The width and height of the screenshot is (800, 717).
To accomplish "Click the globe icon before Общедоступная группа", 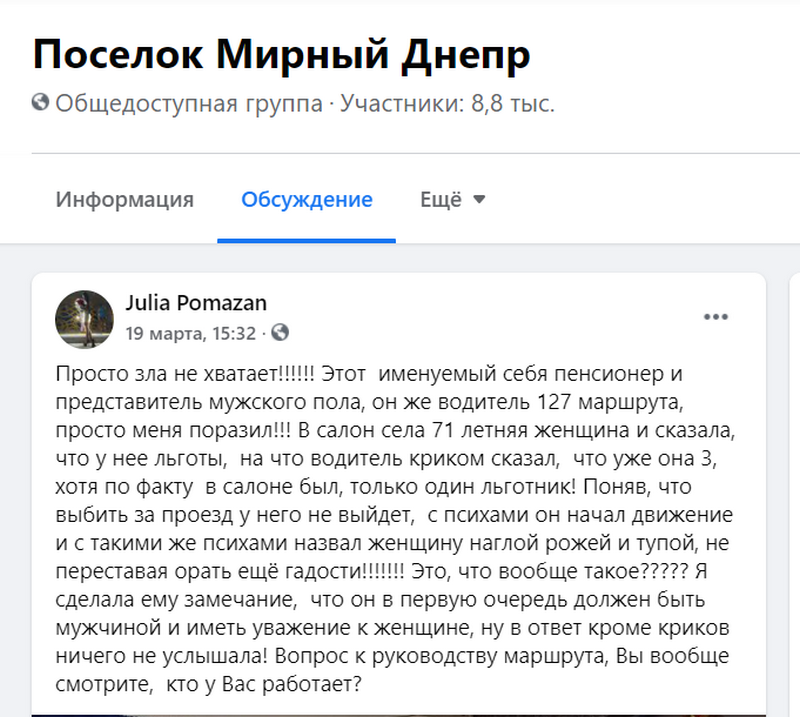I will [41, 102].
